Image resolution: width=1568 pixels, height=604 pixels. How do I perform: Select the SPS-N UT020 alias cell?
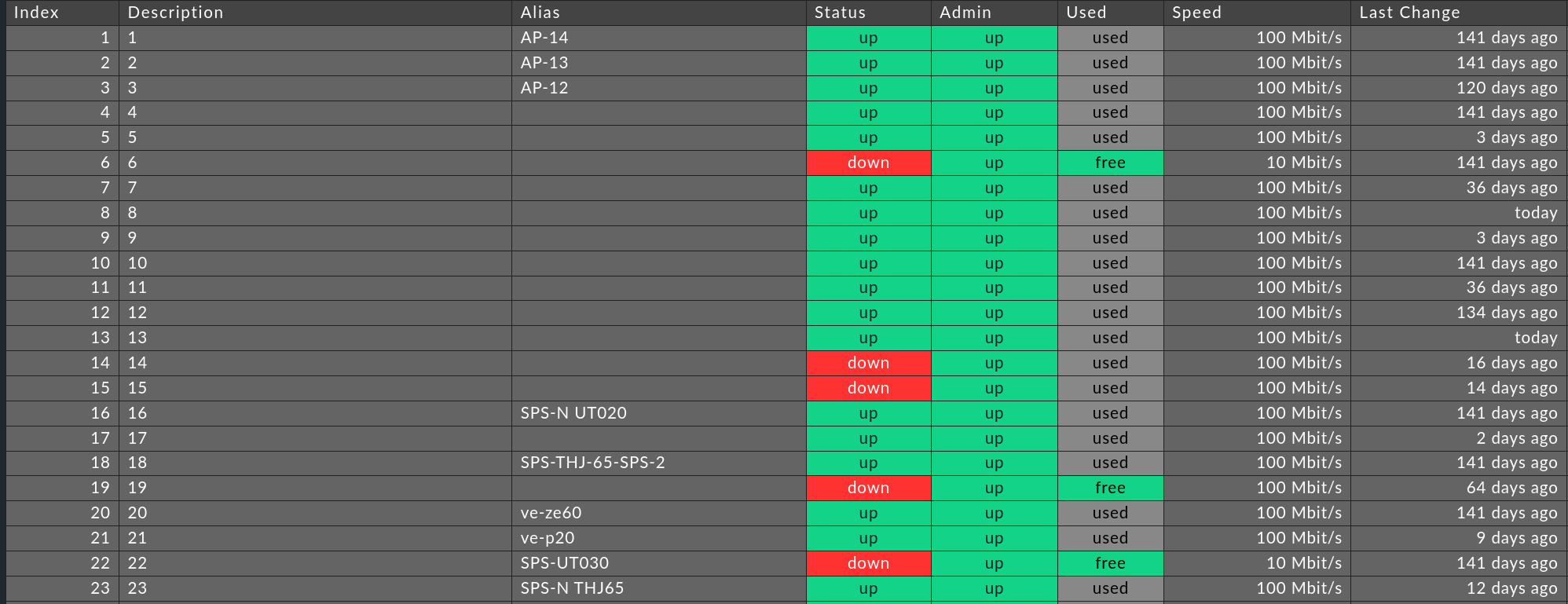point(573,413)
